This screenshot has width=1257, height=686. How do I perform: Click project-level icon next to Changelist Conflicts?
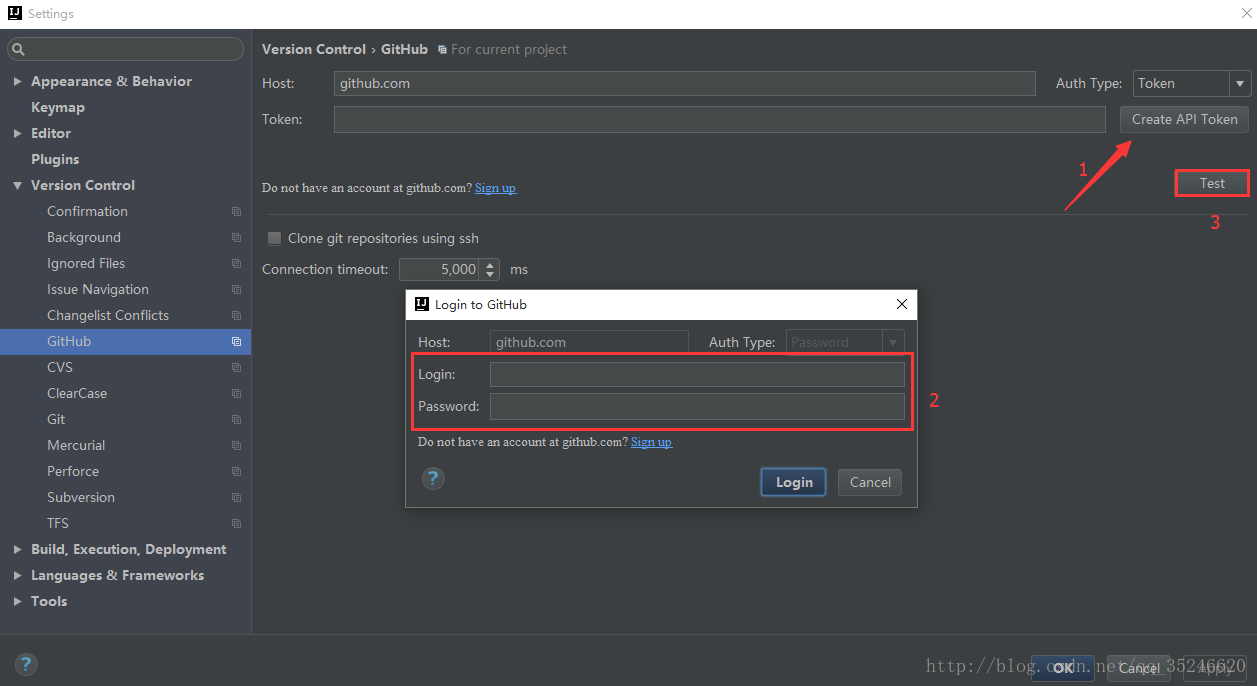[x=236, y=316]
